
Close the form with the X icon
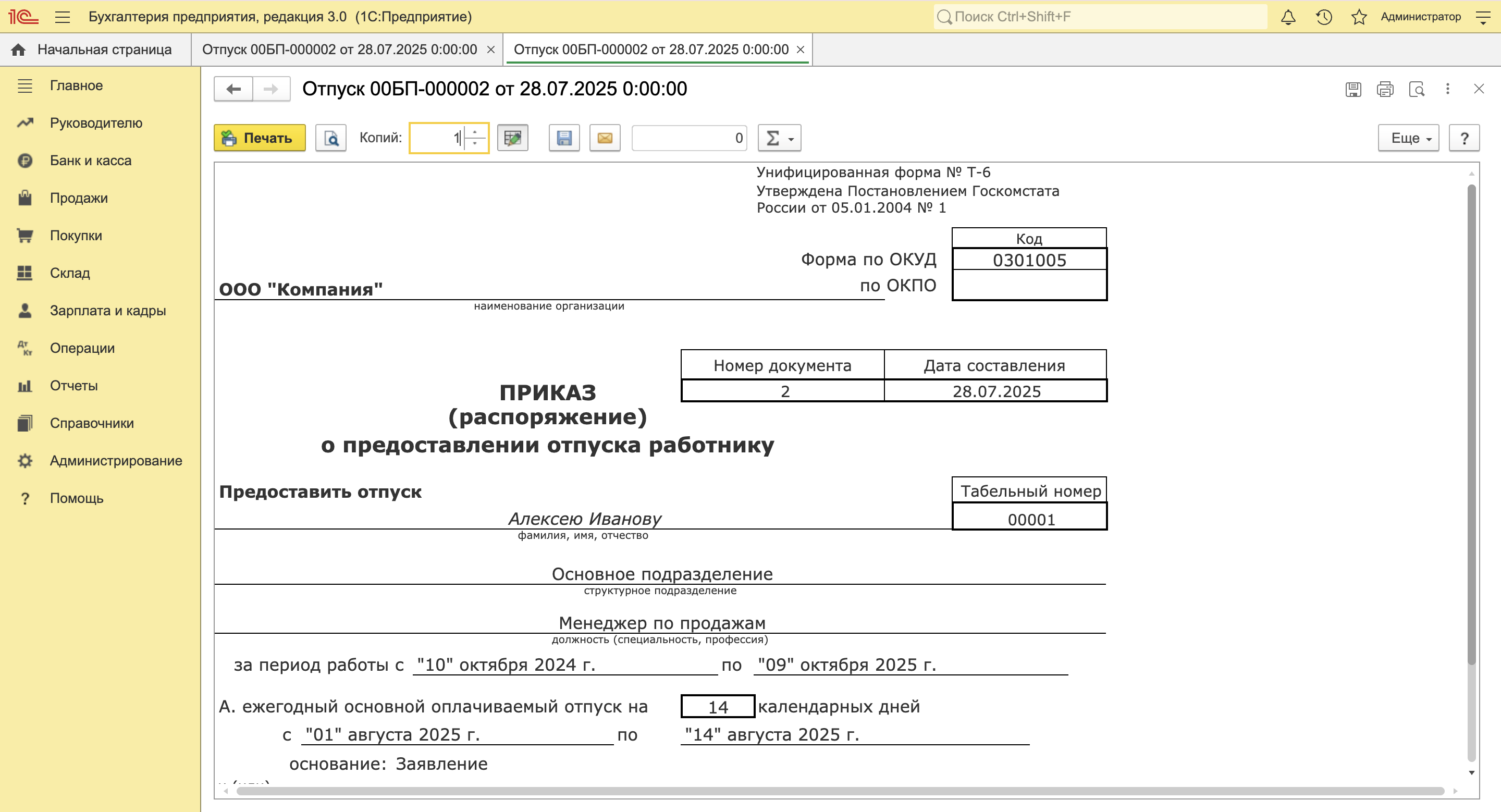pyautogui.click(x=1479, y=89)
